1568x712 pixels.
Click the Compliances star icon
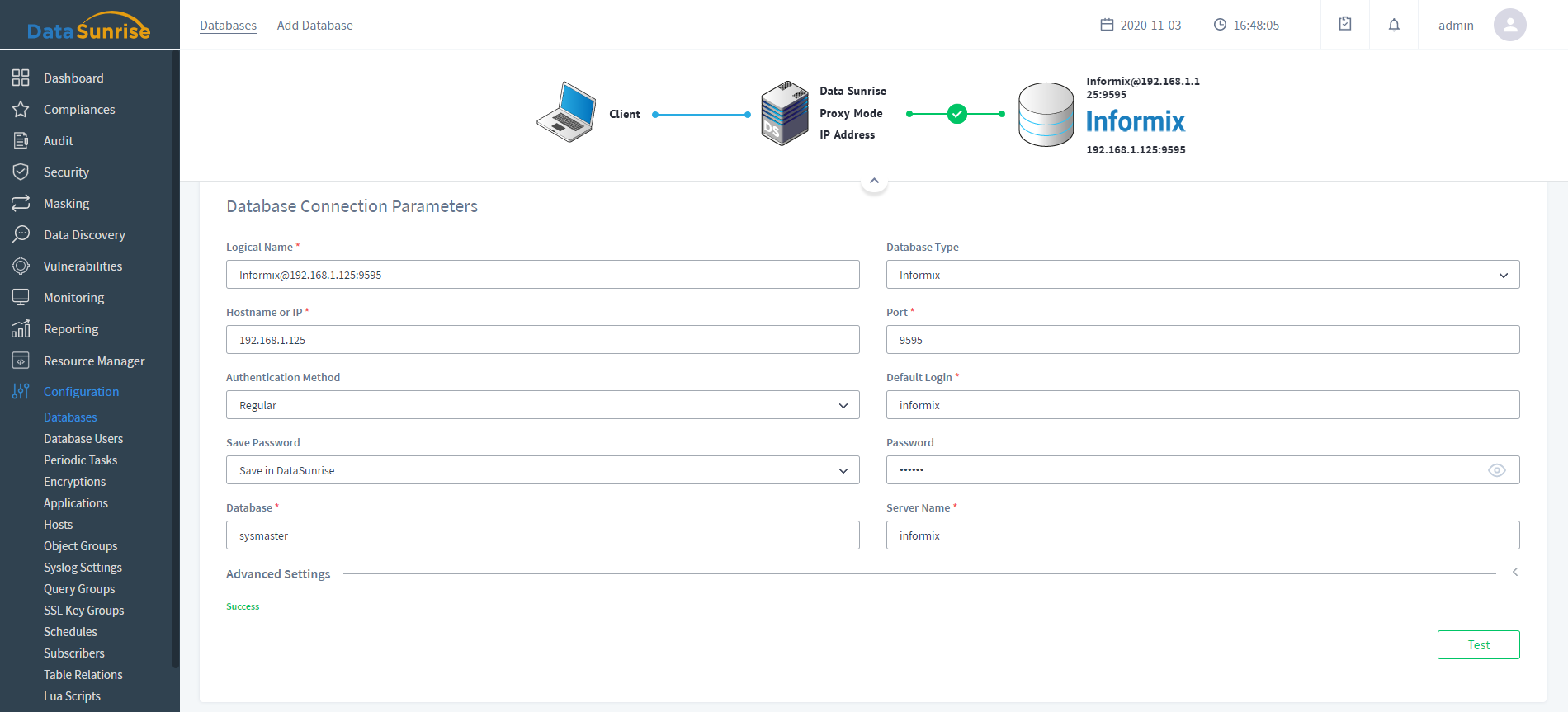pyautogui.click(x=21, y=109)
